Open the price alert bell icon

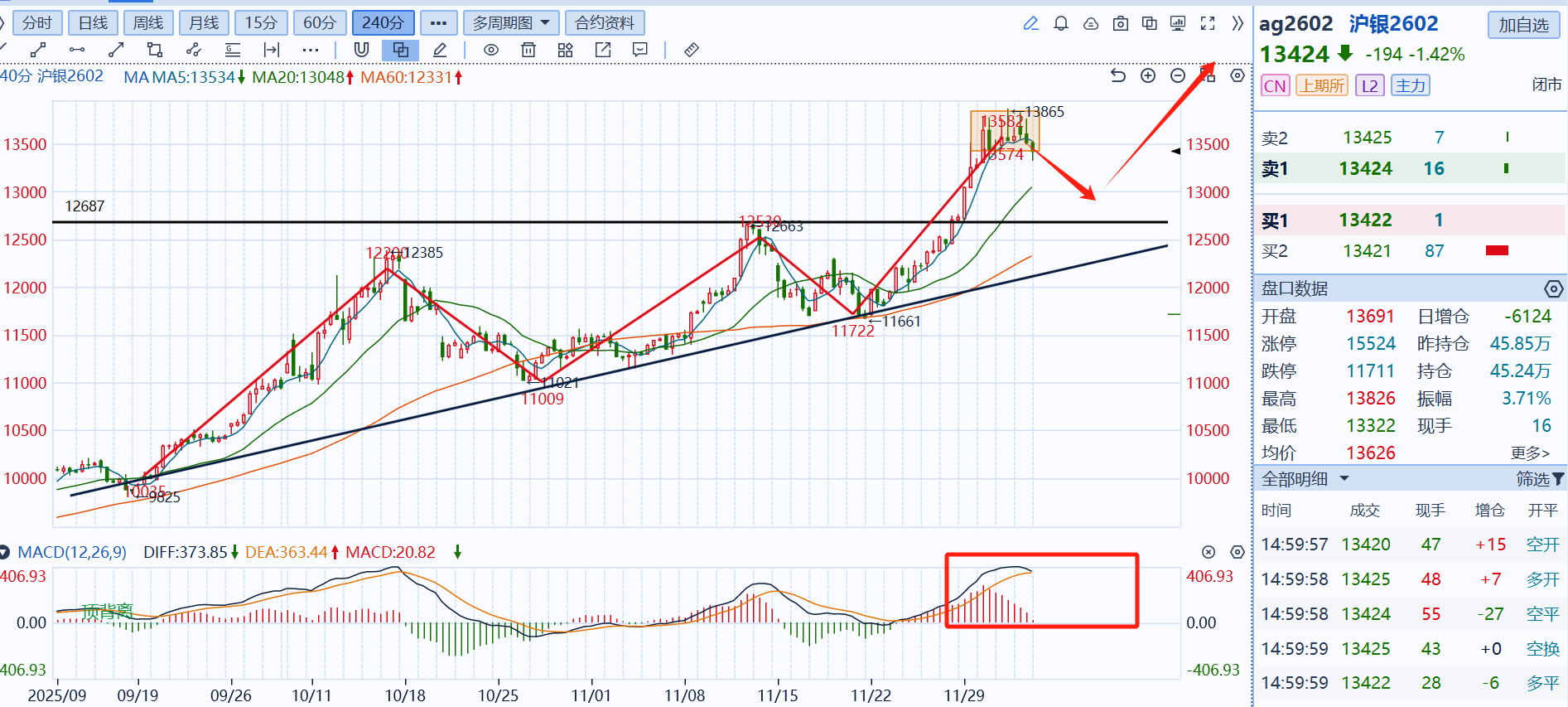1060,23
